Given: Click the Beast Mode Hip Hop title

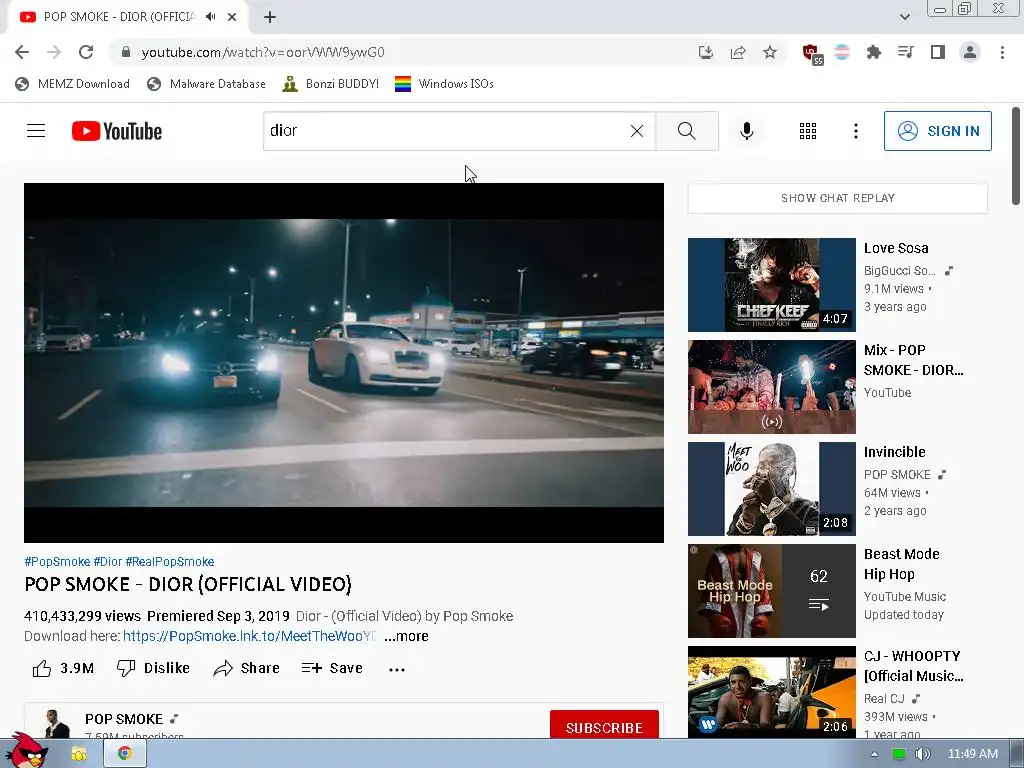Looking at the screenshot, I should click(902, 564).
